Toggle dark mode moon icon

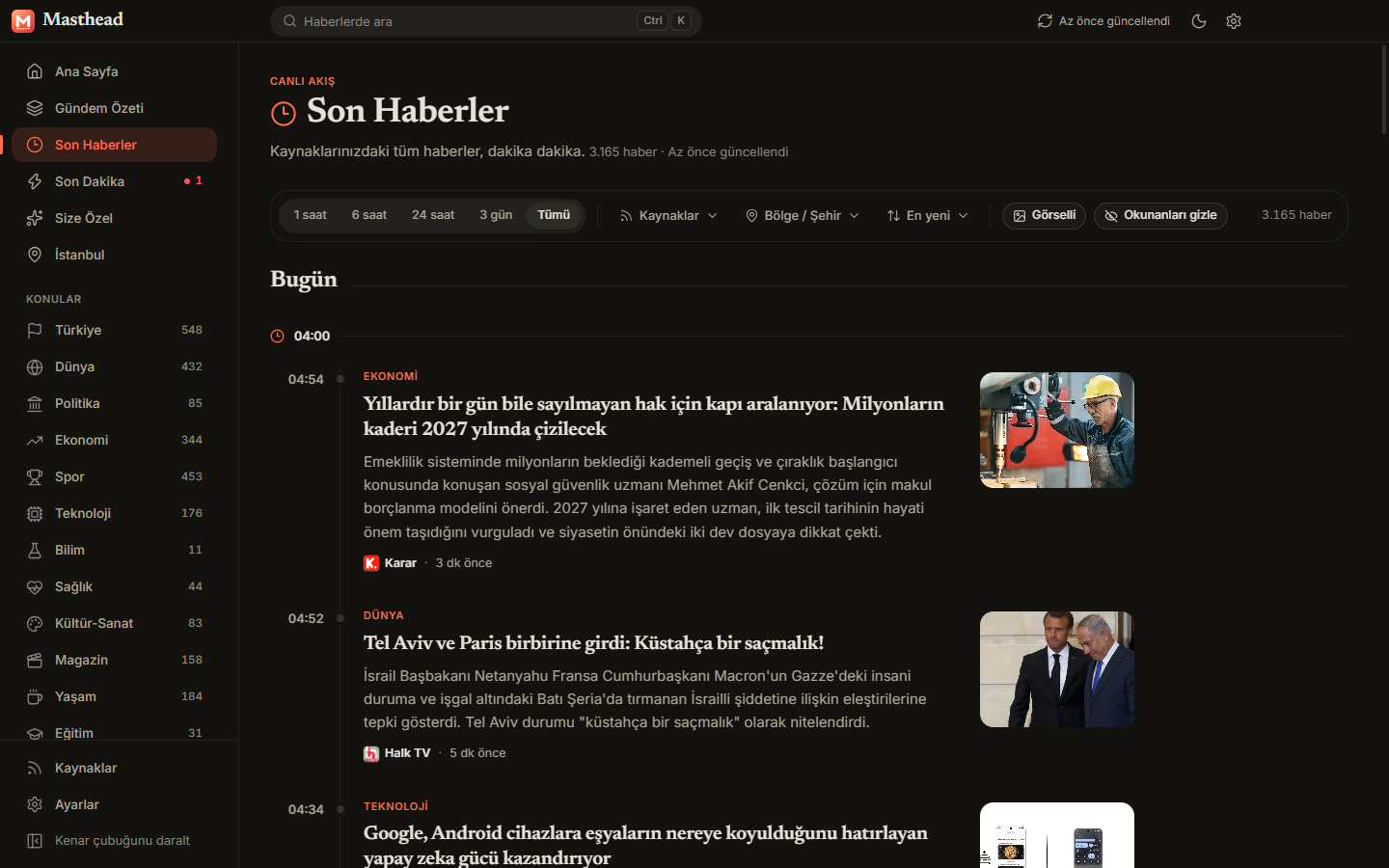(1199, 21)
